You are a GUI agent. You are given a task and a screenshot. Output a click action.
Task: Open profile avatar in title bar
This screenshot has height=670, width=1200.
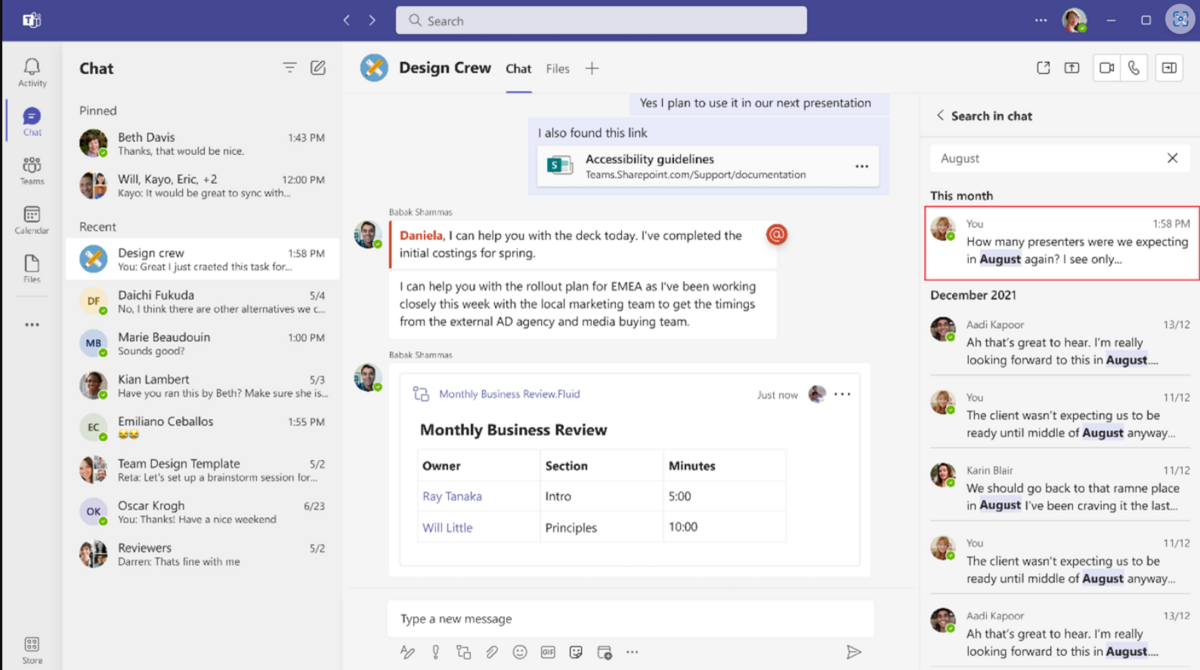pos(1074,20)
